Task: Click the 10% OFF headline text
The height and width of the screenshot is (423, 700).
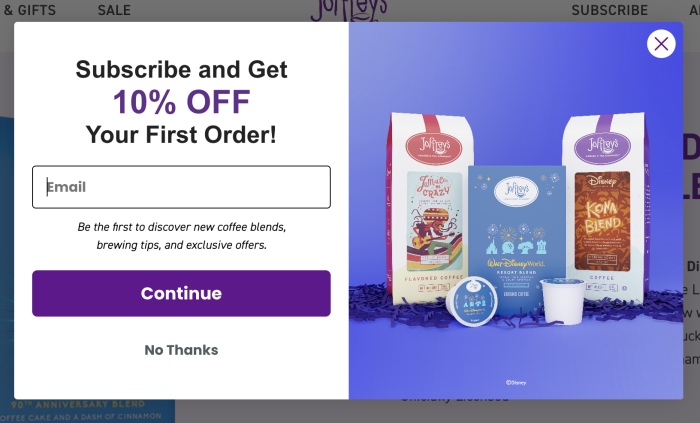Action: click(x=181, y=102)
